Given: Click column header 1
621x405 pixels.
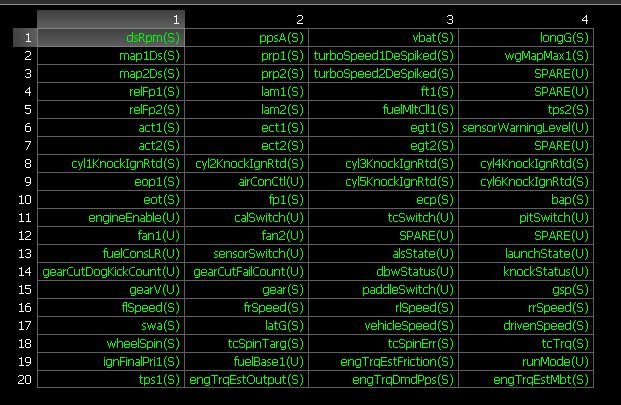Looking at the screenshot, I should [x=110, y=19].
